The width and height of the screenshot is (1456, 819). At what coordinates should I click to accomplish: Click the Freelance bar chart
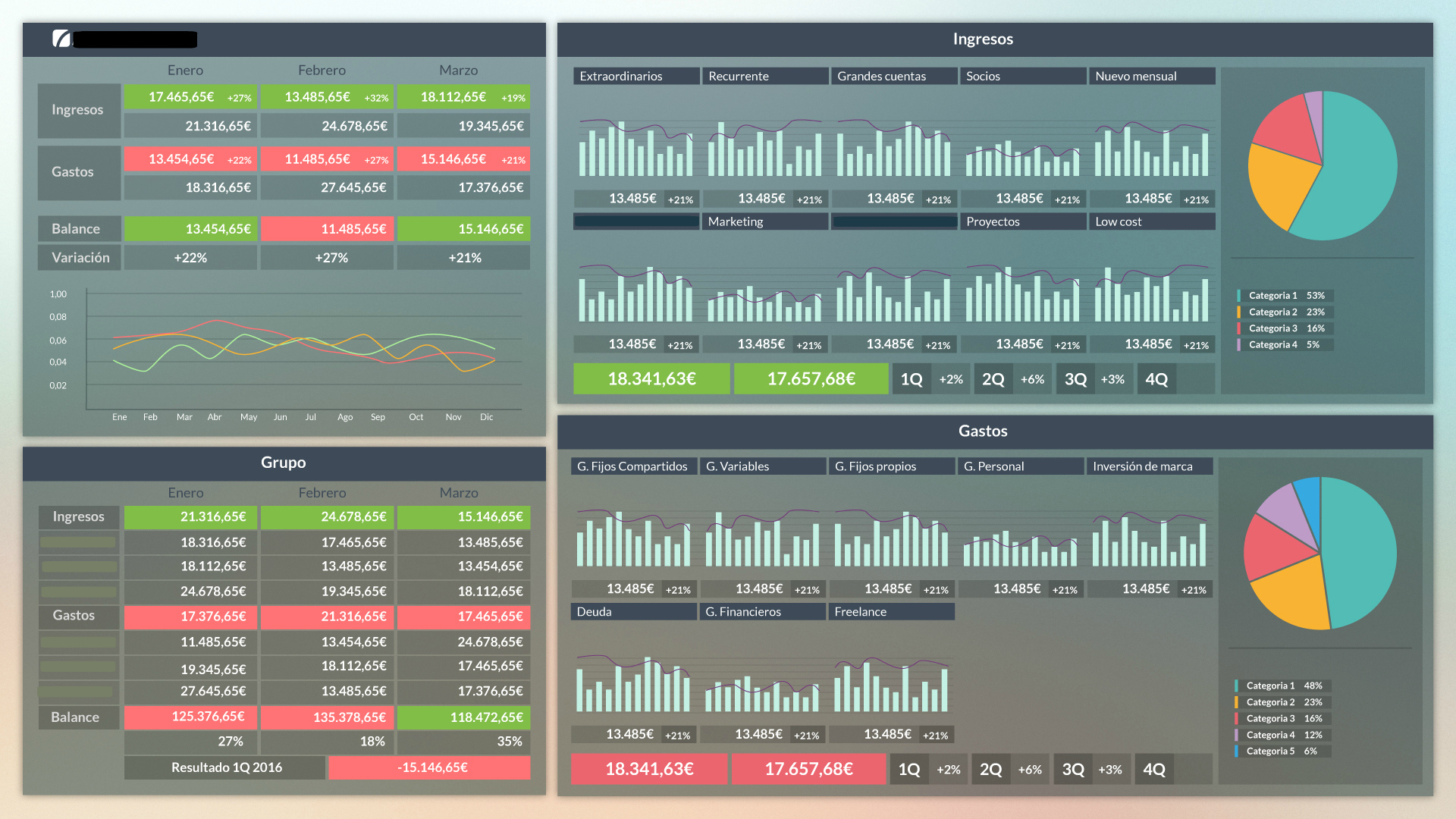coord(892,684)
